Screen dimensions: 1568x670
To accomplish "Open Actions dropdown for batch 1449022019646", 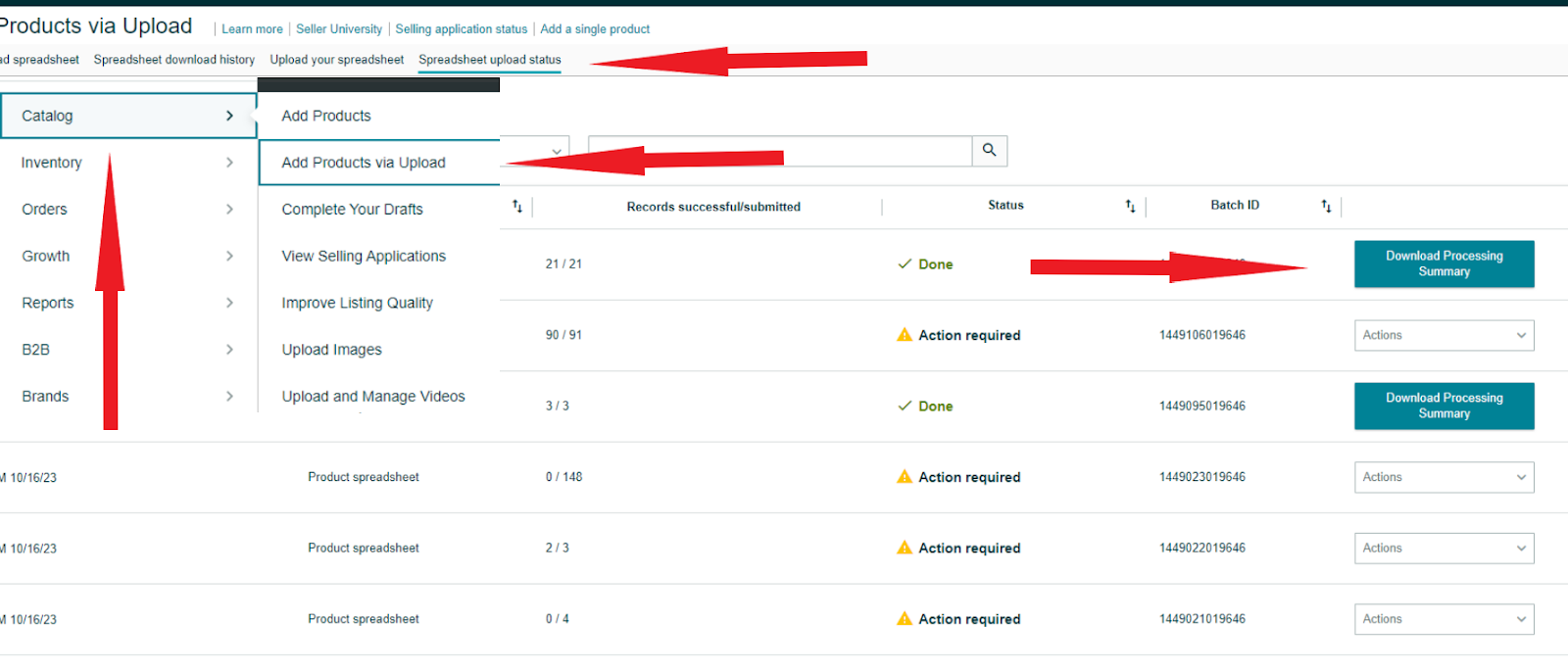I will (1444, 548).
